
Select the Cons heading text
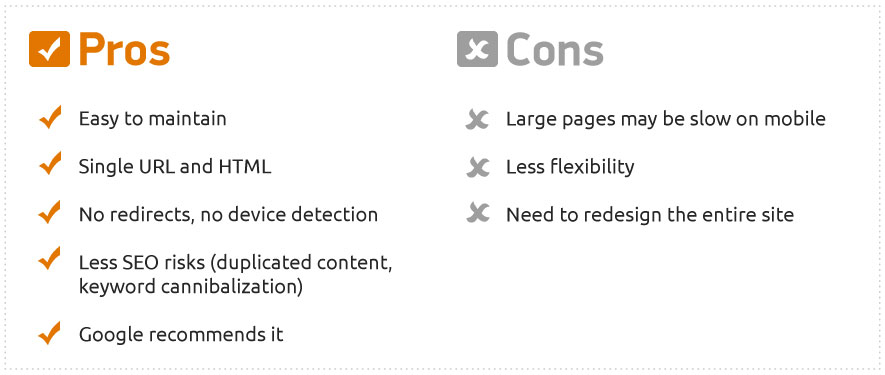[555, 49]
